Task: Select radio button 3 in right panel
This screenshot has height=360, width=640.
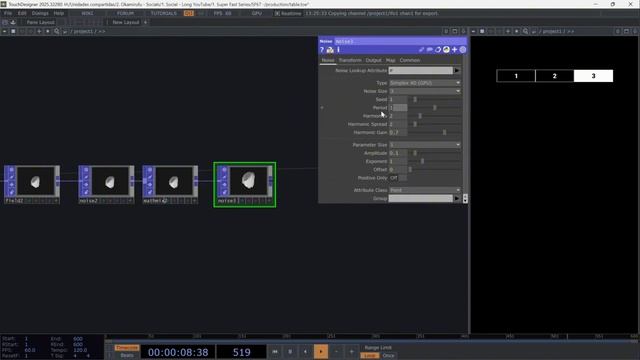Action: coord(593,76)
